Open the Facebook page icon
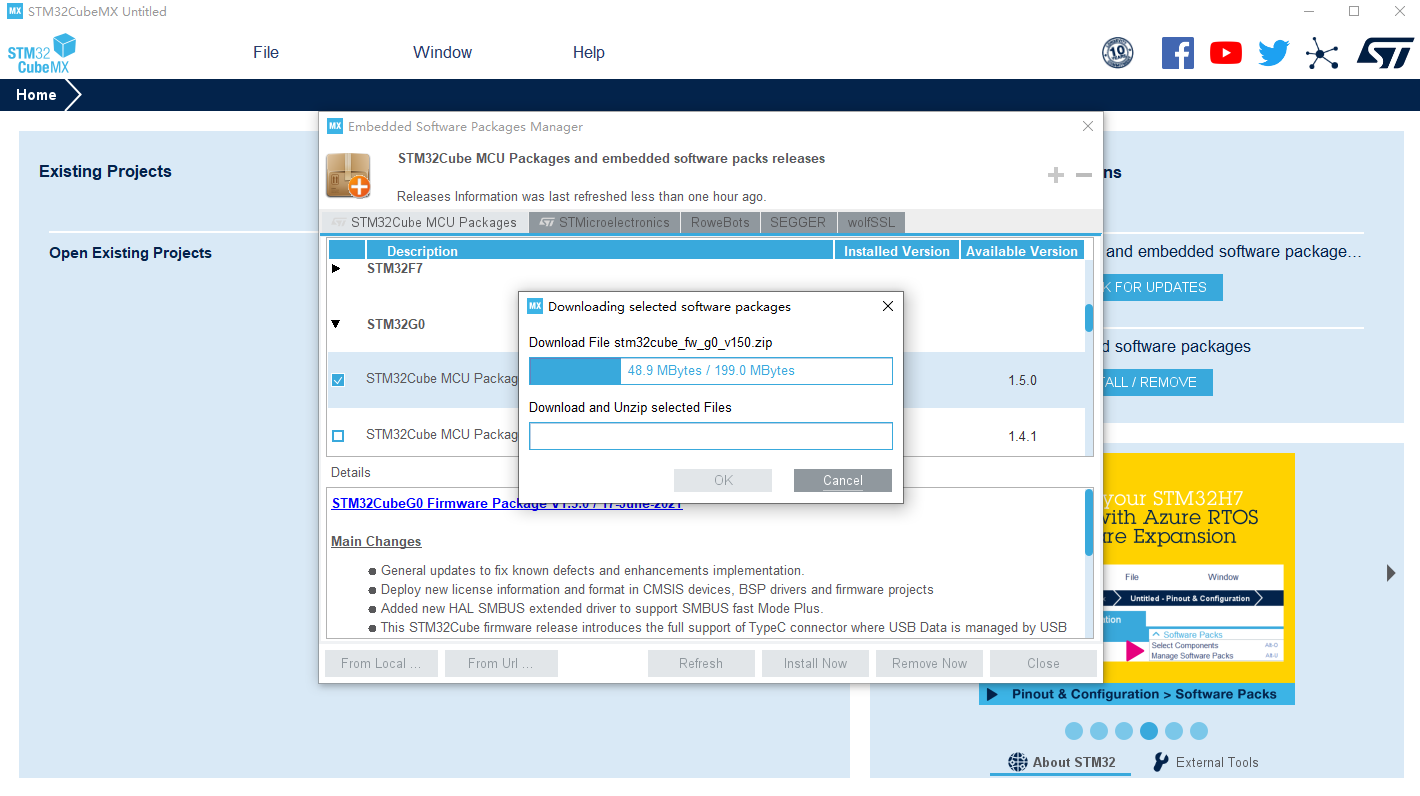 click(x=1178, y=53)
